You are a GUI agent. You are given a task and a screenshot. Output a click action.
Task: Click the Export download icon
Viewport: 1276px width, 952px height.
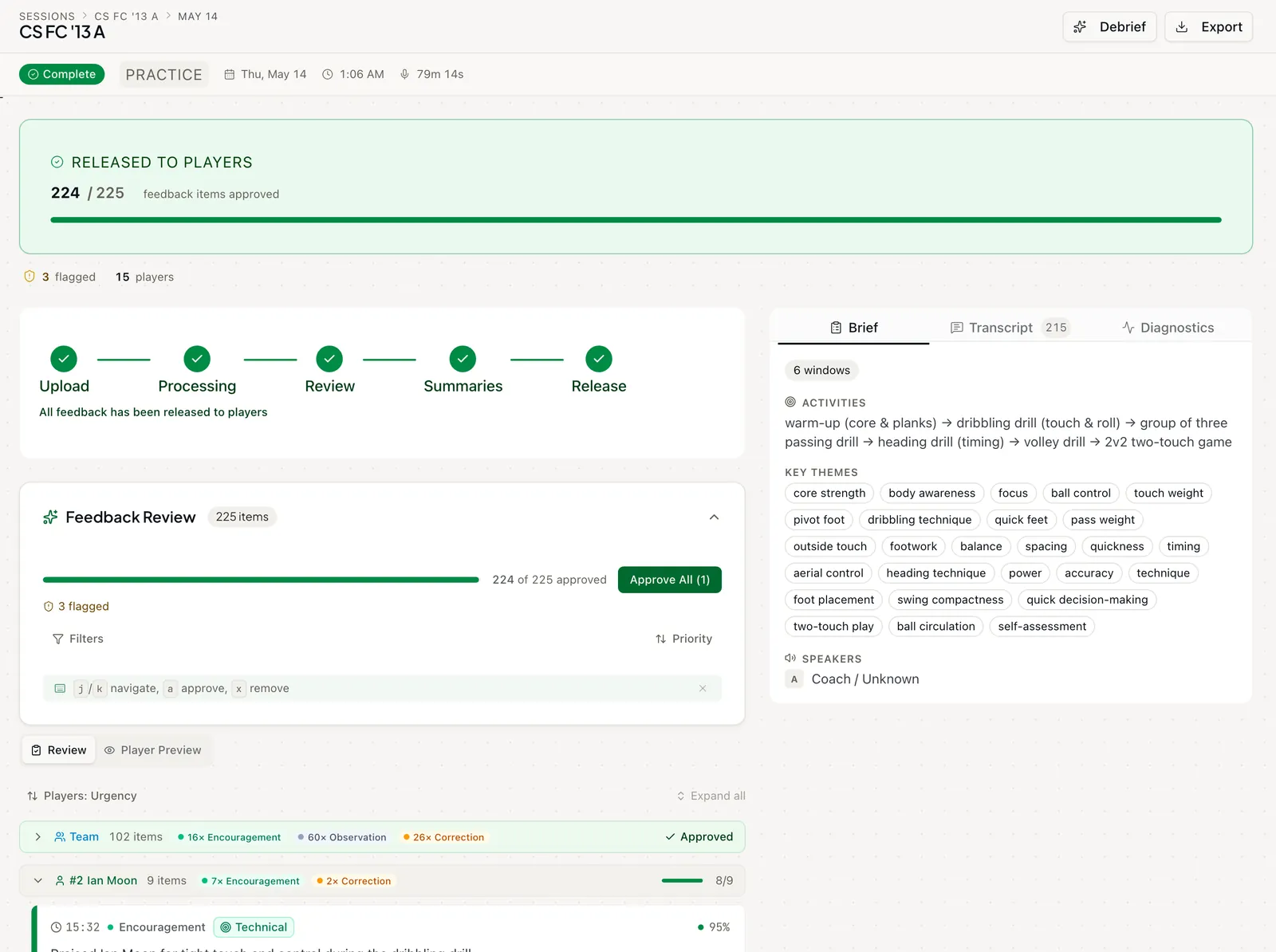coord(1182,27)
